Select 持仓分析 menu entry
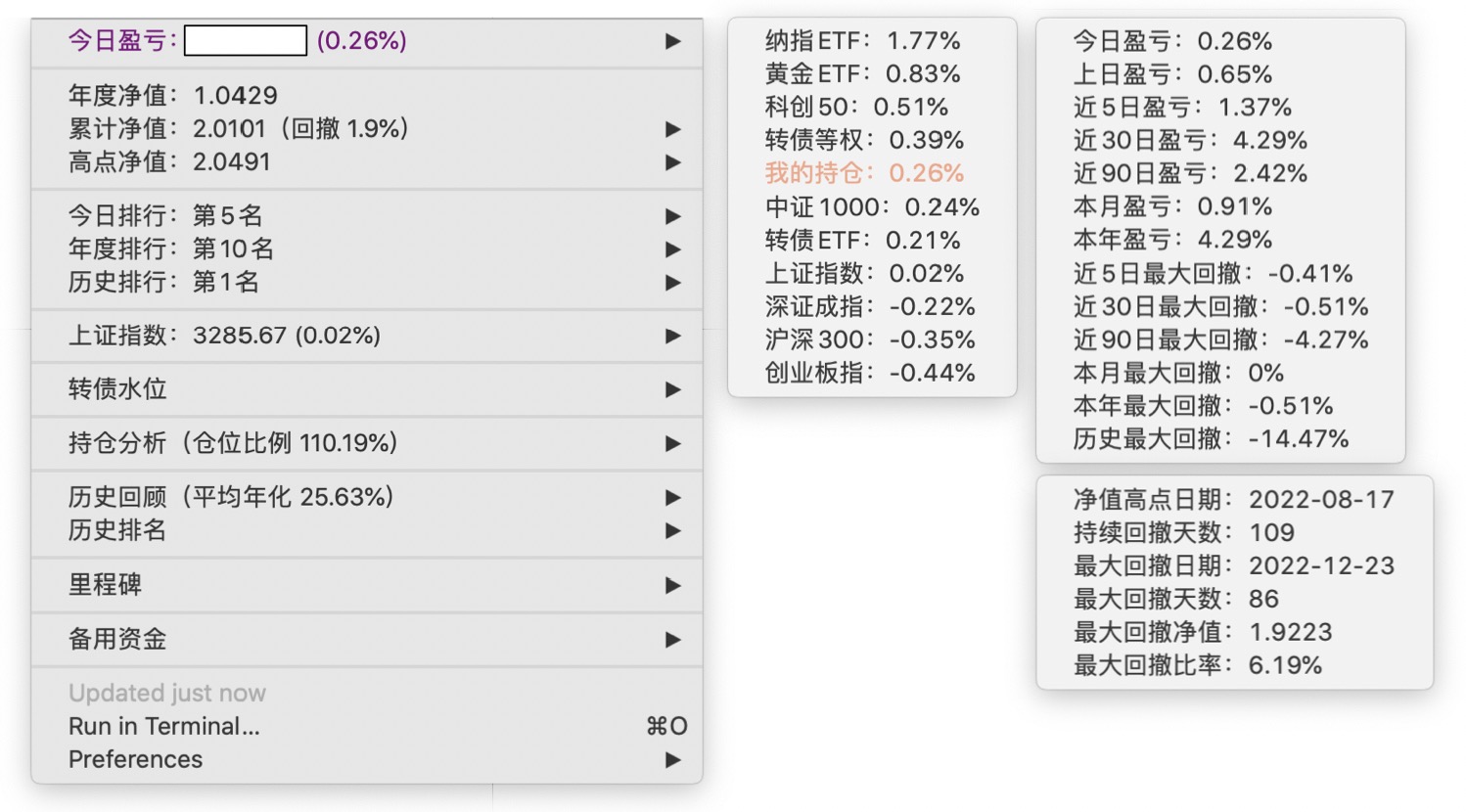 [233, 443]
